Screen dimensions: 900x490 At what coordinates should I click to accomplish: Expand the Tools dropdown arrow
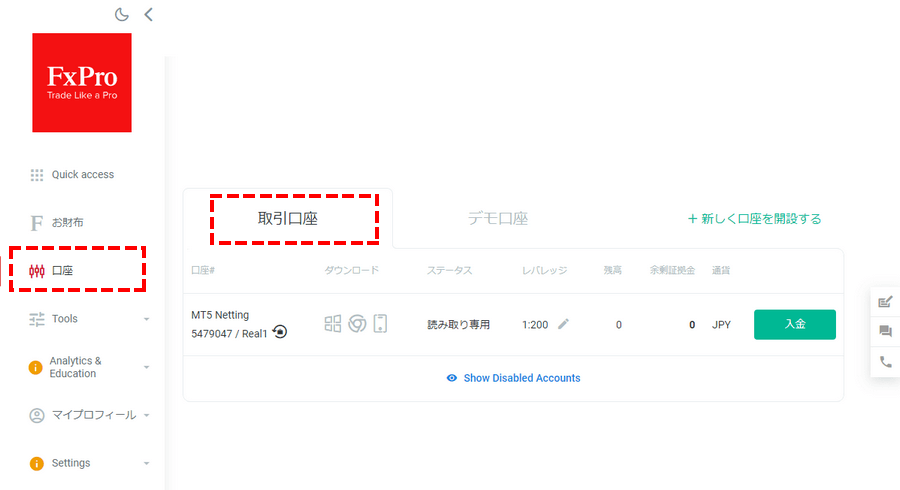[x=146, y=319]
